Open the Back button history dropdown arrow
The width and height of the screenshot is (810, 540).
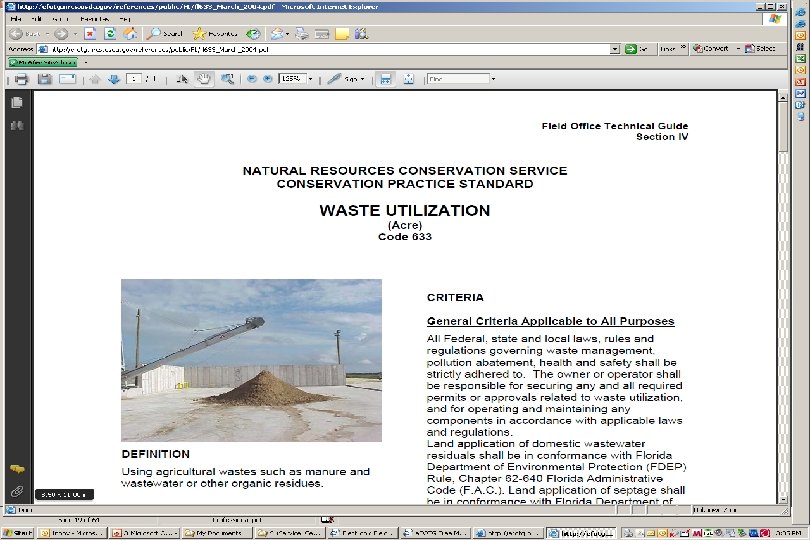click(x=47, y=34)
